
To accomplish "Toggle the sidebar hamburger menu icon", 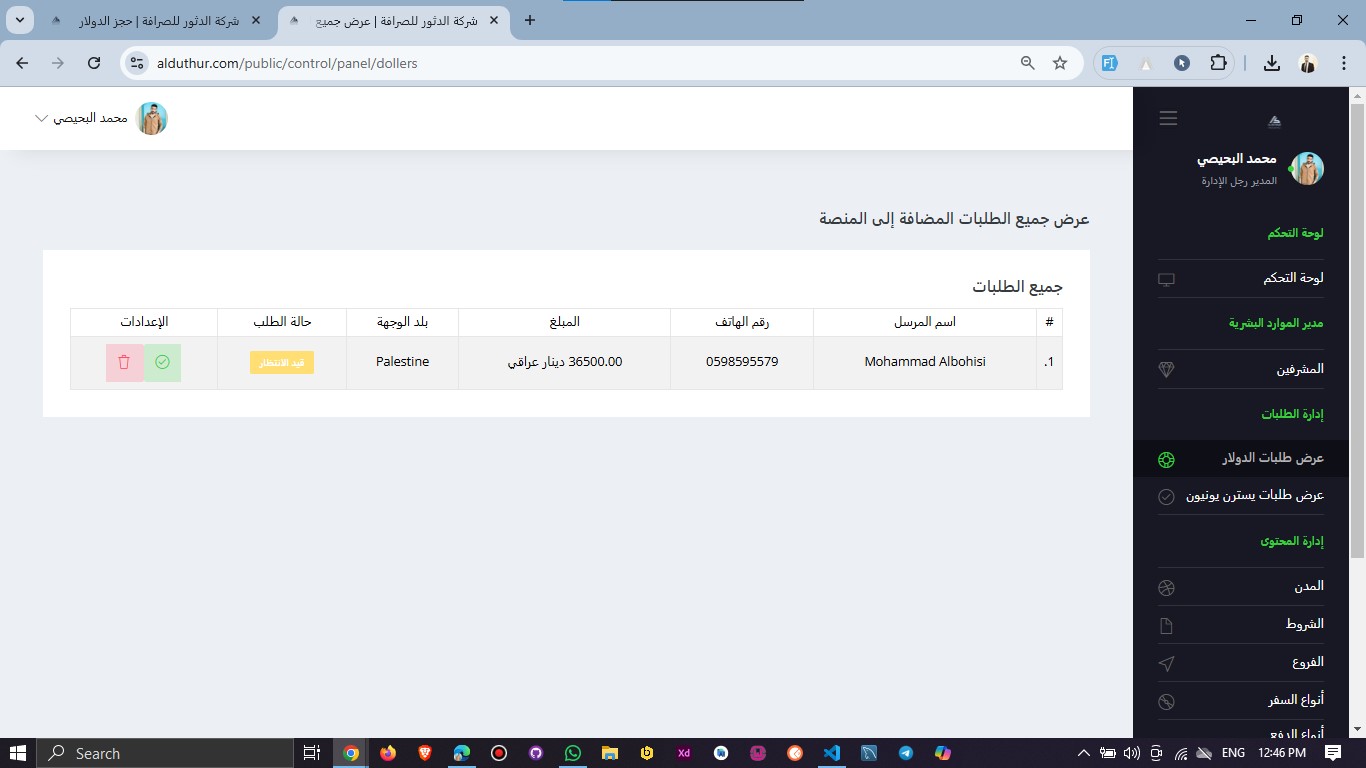I will pos(1168,118).
